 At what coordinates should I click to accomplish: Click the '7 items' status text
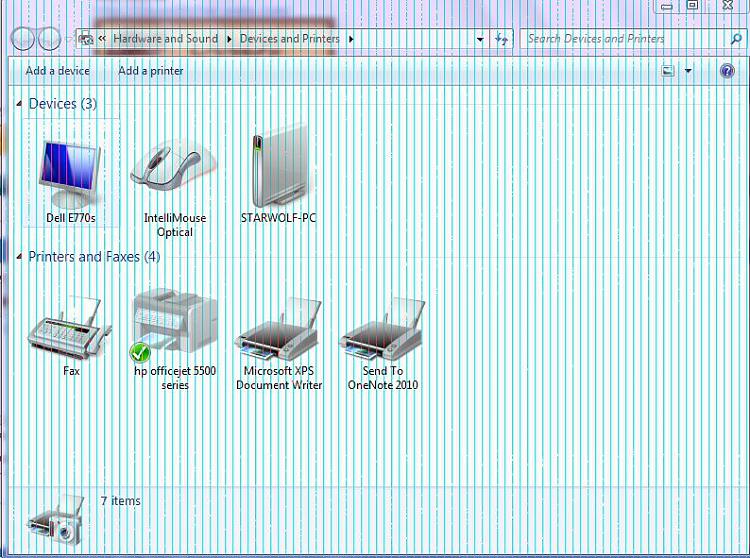click(121, 501)
